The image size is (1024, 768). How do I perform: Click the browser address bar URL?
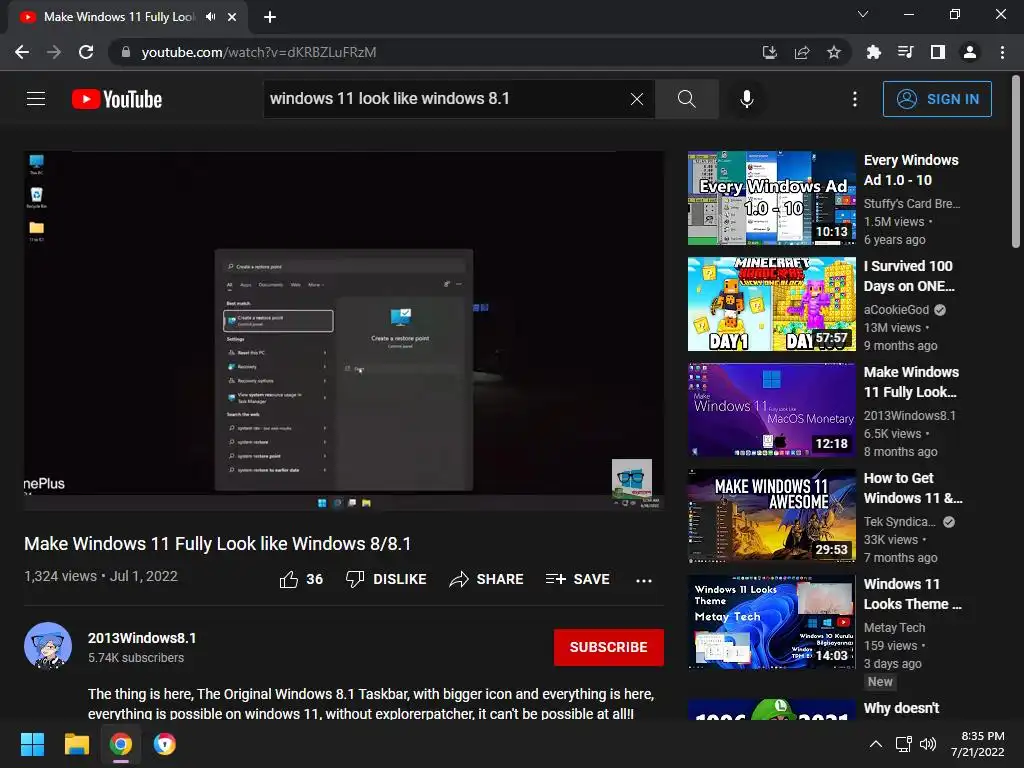pyautogui.click(x=259, y=52)
